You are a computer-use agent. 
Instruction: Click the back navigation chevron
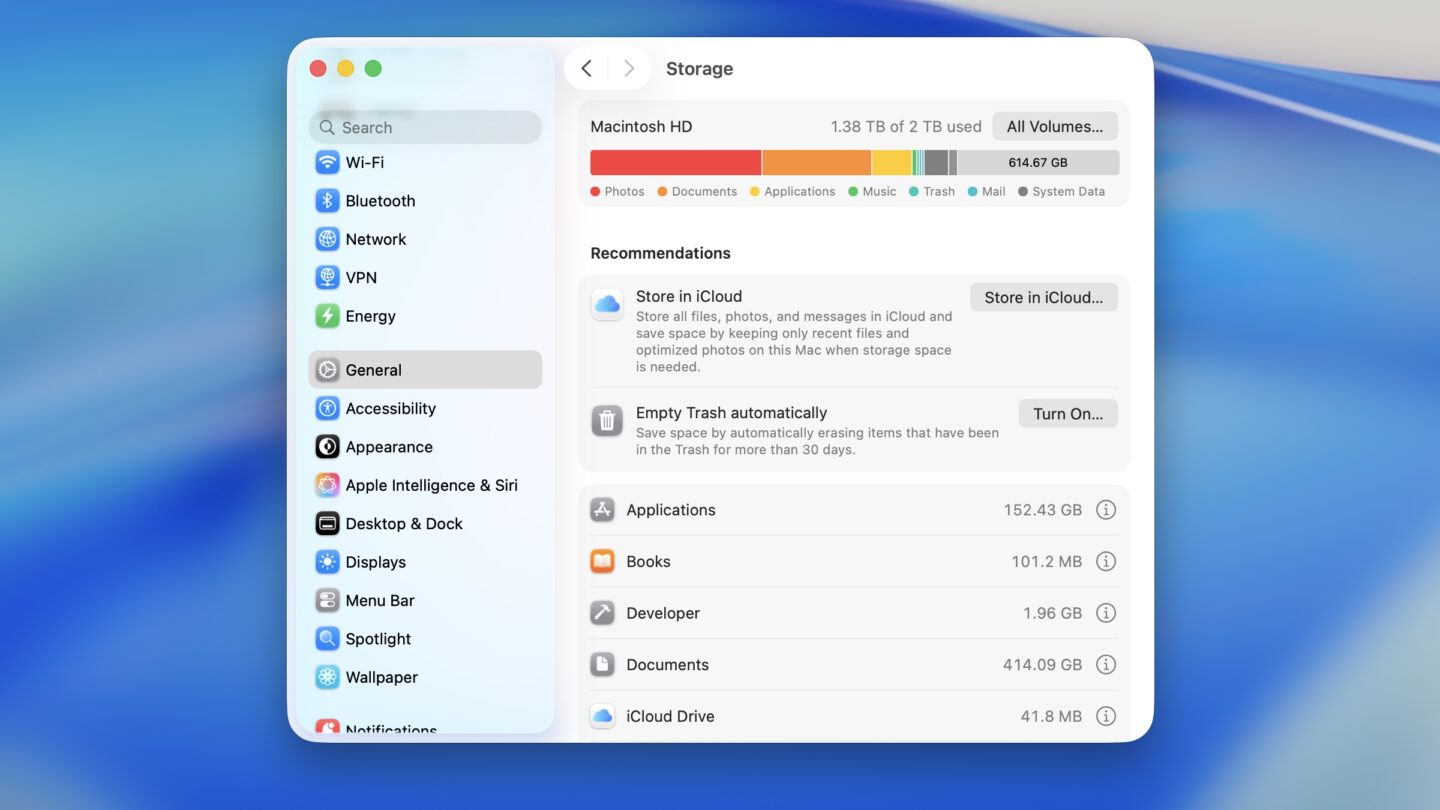coord(586,68)
